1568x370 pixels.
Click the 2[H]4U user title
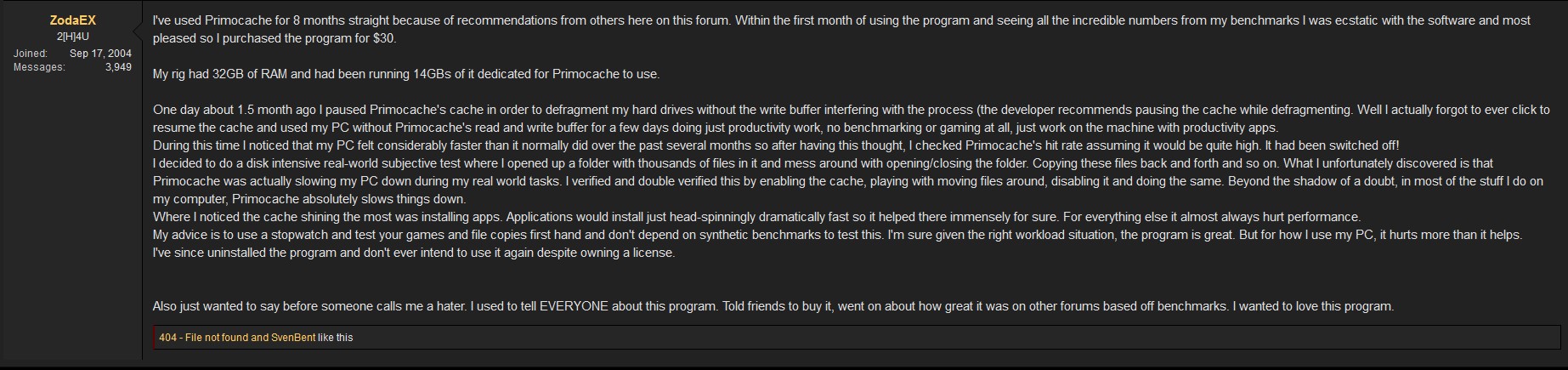(x=72, y=37)
